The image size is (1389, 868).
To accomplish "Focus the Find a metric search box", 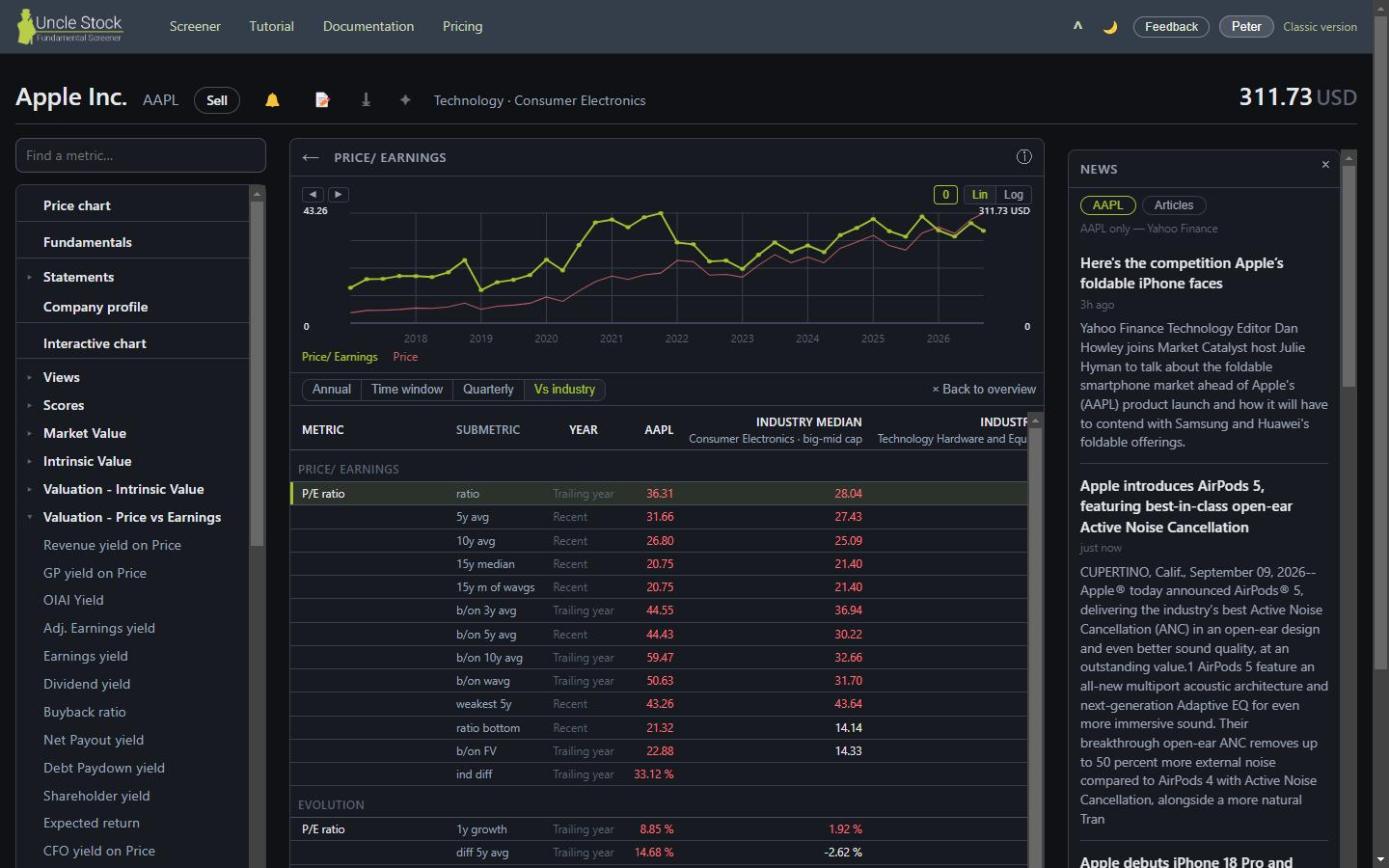I will tap(141, 155).
